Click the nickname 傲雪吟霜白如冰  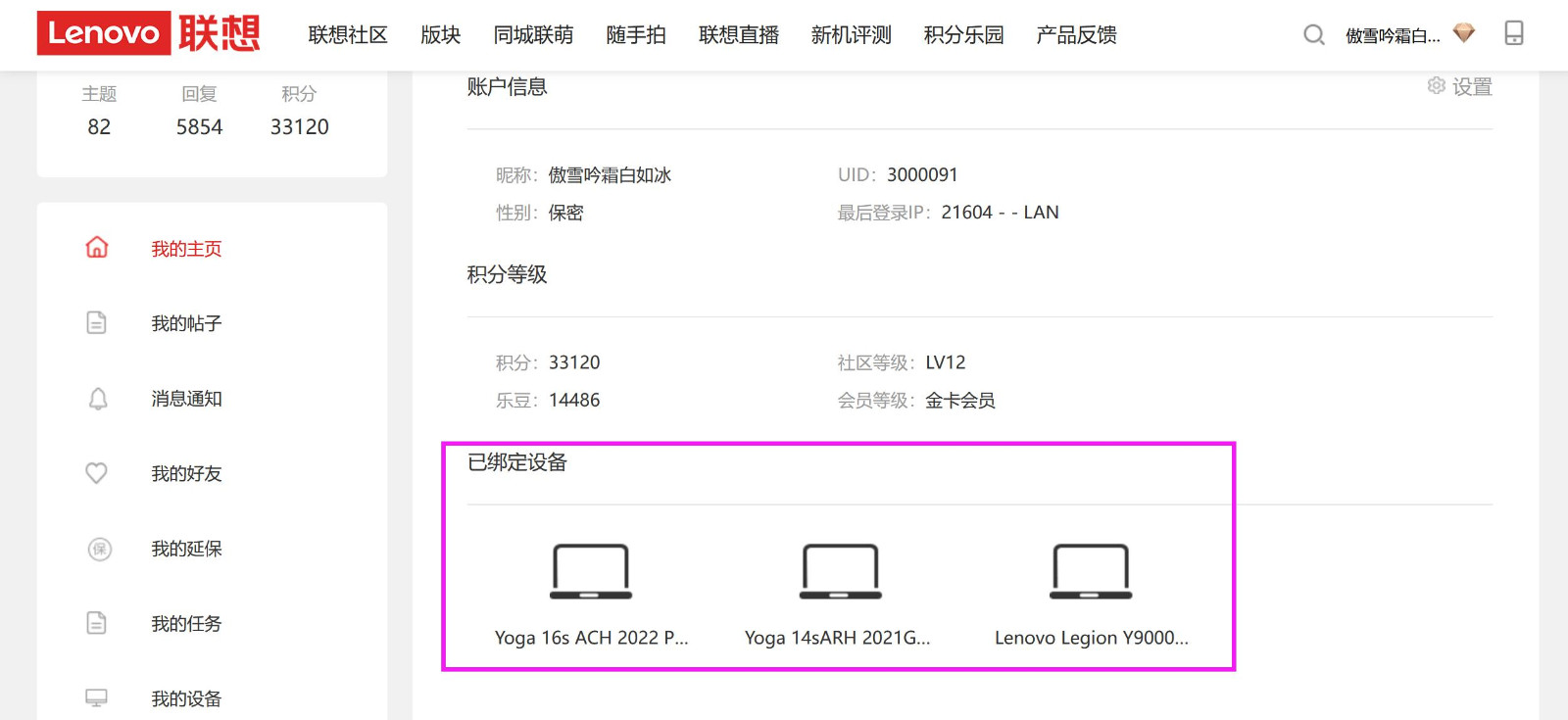point(610,175)
